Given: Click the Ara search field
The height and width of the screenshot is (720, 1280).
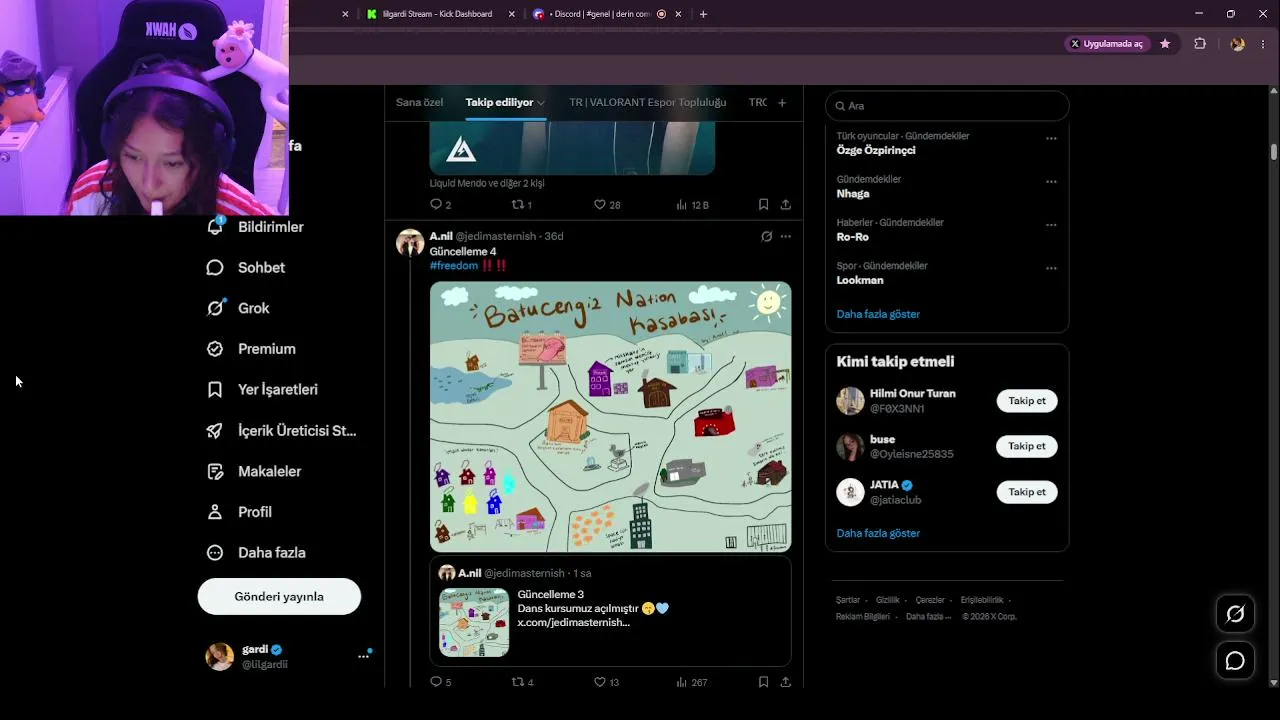Looking at the screenshot, I should [x=947, y=106].
